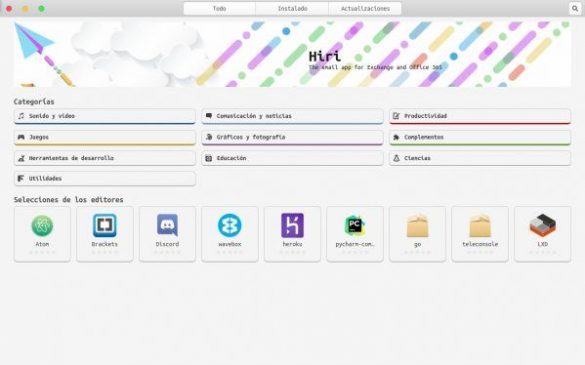Open the LXD app icon

(542, 225)
